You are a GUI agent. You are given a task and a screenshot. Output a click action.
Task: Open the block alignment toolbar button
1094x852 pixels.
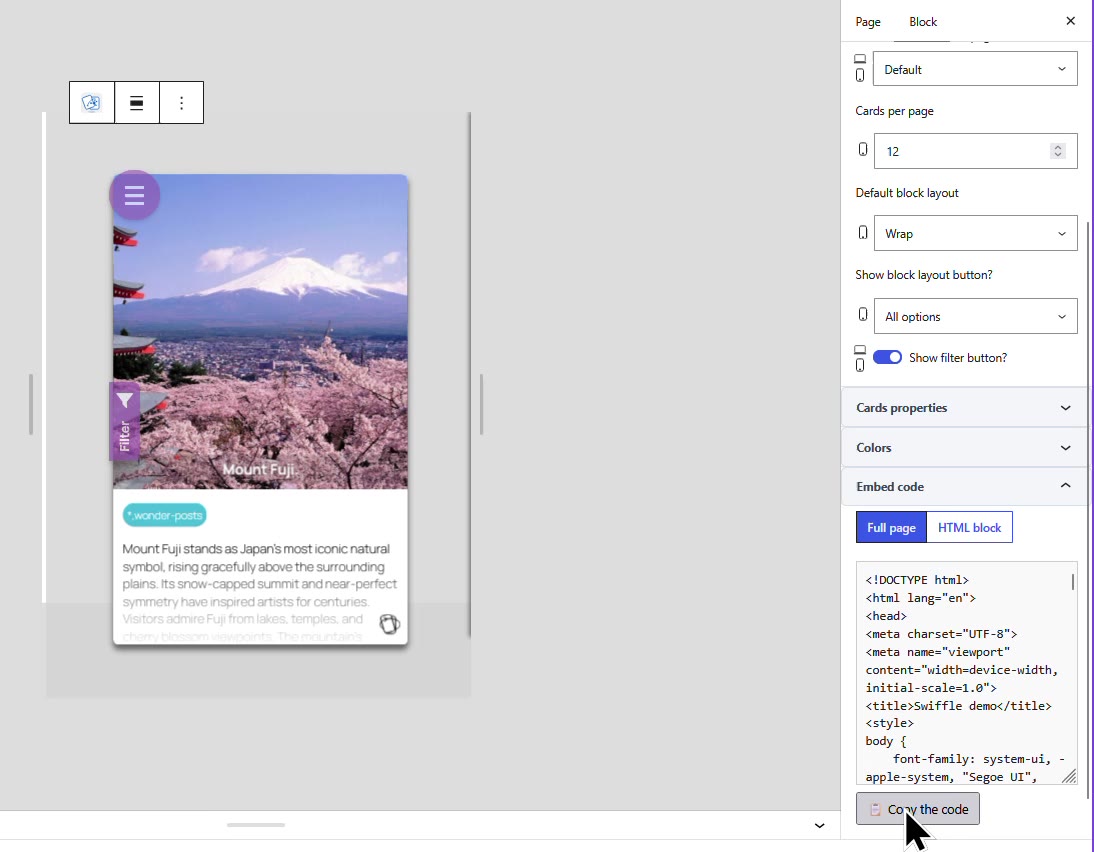[137, 103]
